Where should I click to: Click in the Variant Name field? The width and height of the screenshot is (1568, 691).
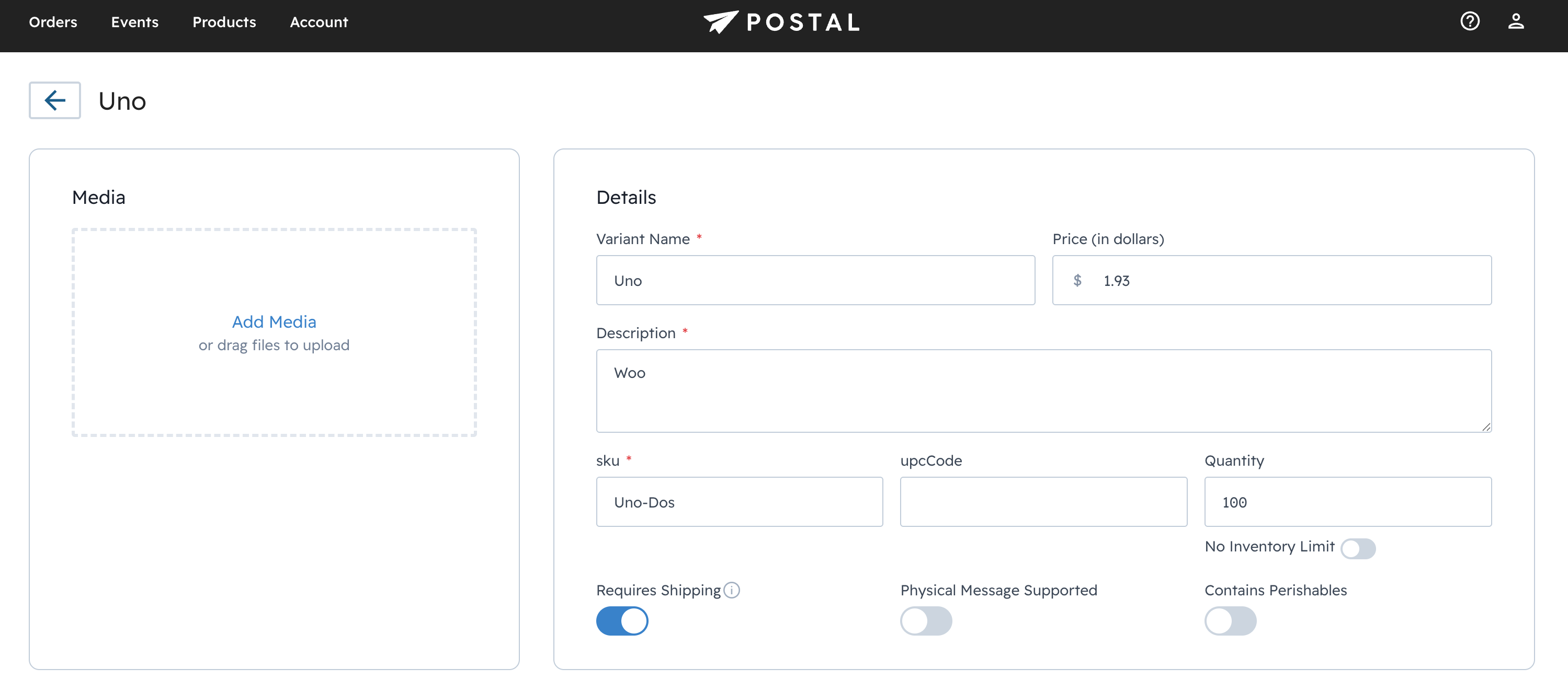(815, 280)
